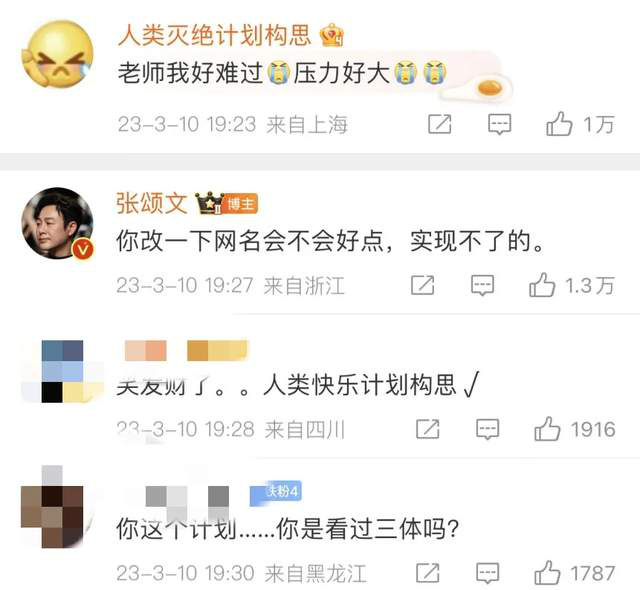Tap 张颂文's verified profile photo
640x590 pixels.
(58, 223)
